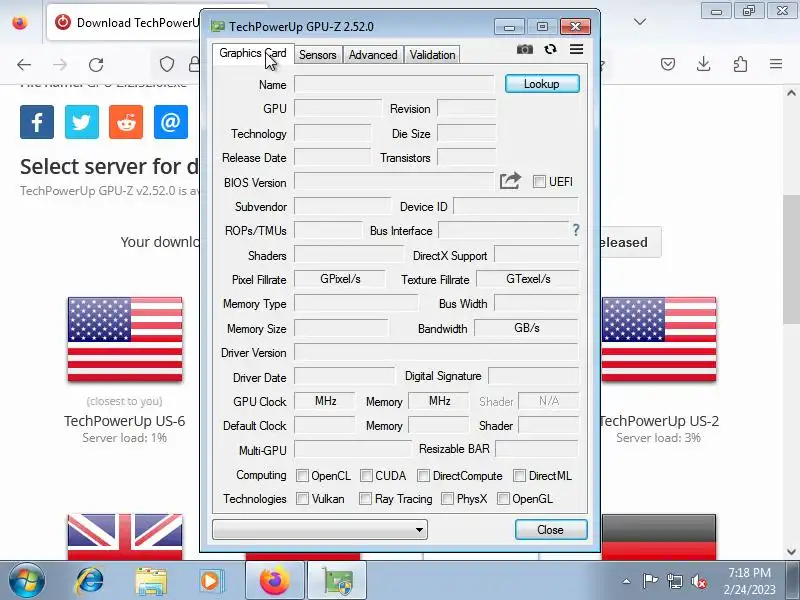The height and width of the screenshot is (600, 800).
Task: Toggle the Ray Tracing checkbox
Action: click(365, 498)
